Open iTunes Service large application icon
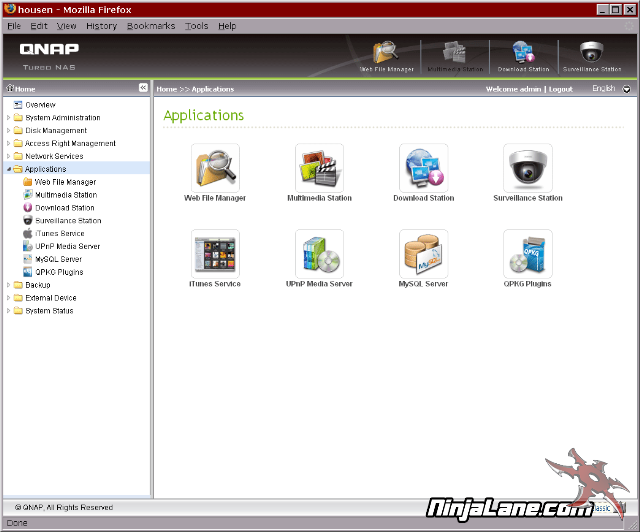640x532 pixels. pyautogui.click(x=215, y=254)
